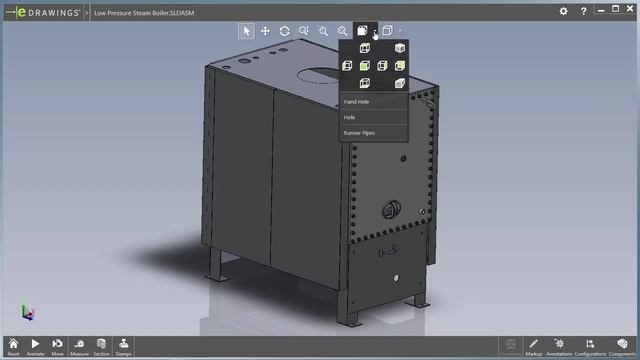Screen dimensions: 640x360
Task: Activate the Rotate tool
Action: 284,31
